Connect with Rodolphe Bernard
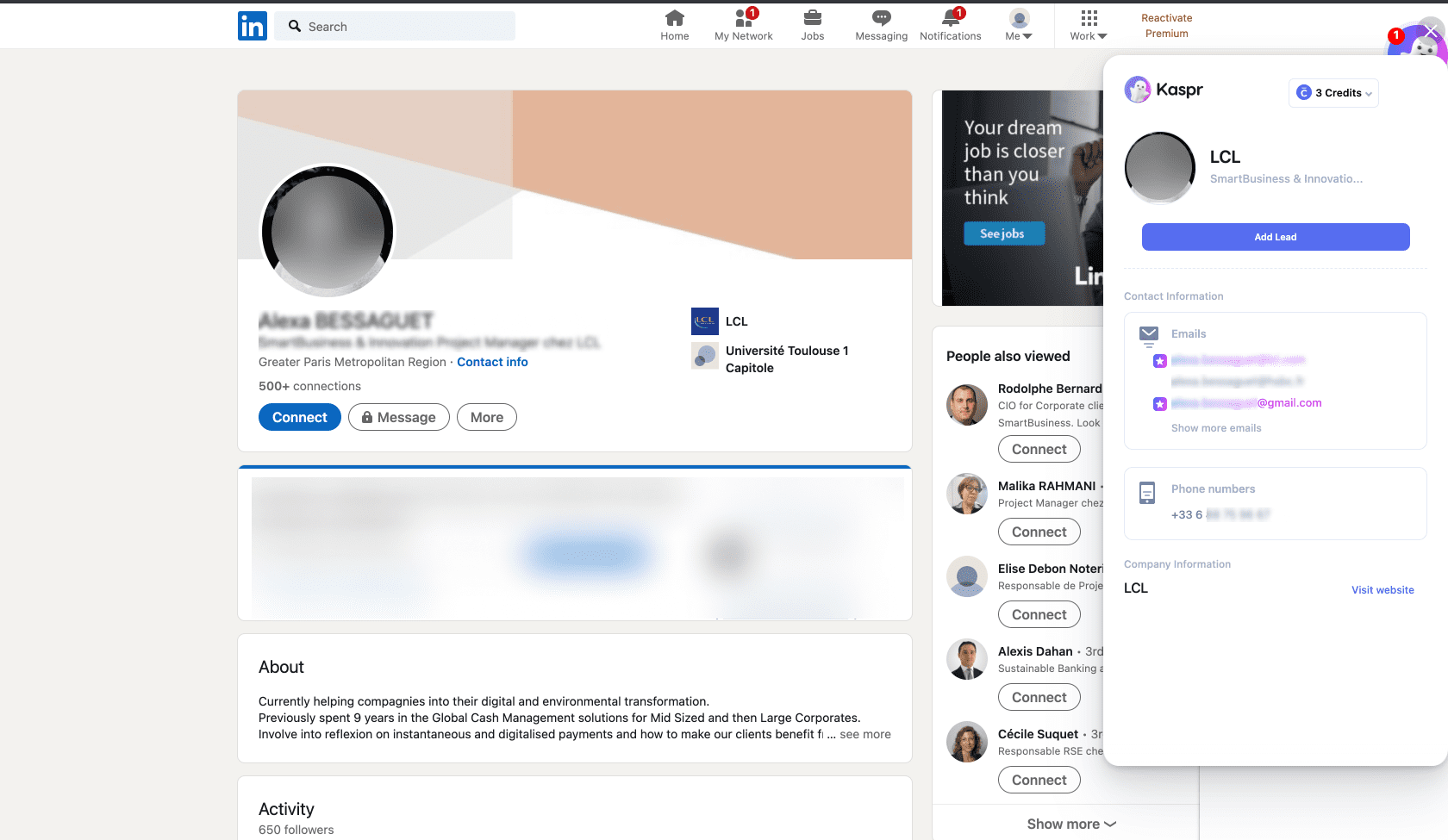The height and width of the screenshot is (840, 1448). 1039,449
